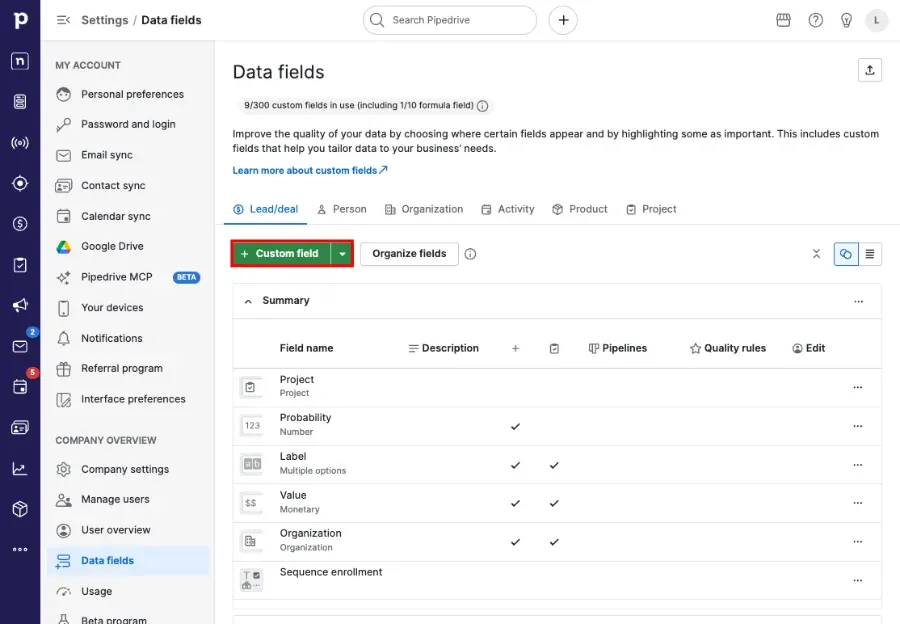900x624 pixels.
Task: Switch to the Product tab
Action: (580, 210)
